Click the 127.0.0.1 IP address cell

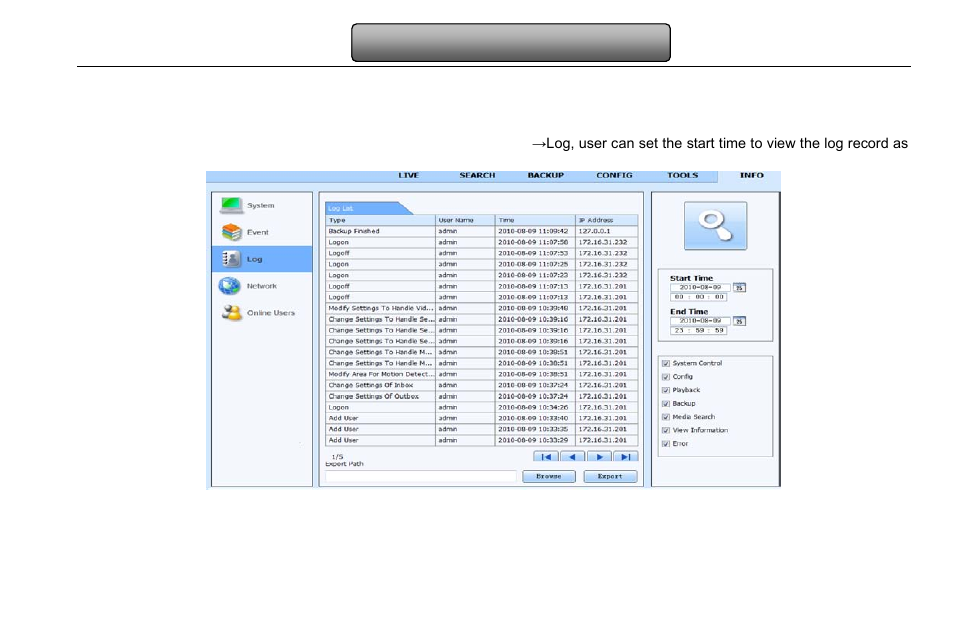[x=607, y=231]
